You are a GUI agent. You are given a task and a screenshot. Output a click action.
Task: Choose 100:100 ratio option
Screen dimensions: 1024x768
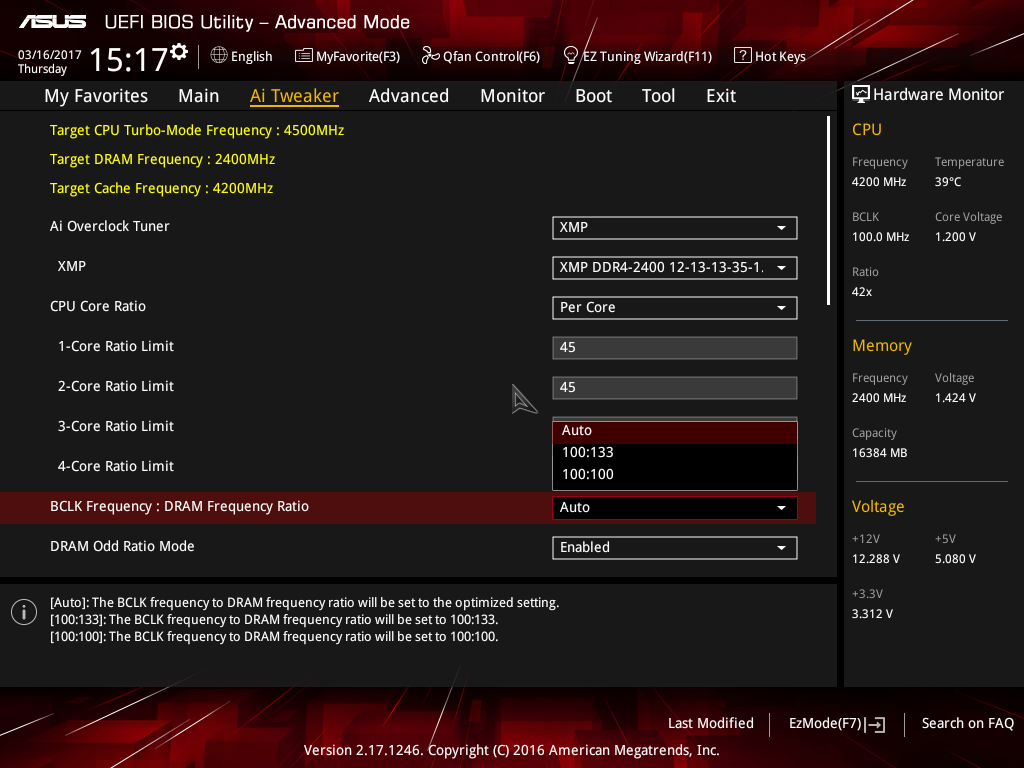coord(675,475)
